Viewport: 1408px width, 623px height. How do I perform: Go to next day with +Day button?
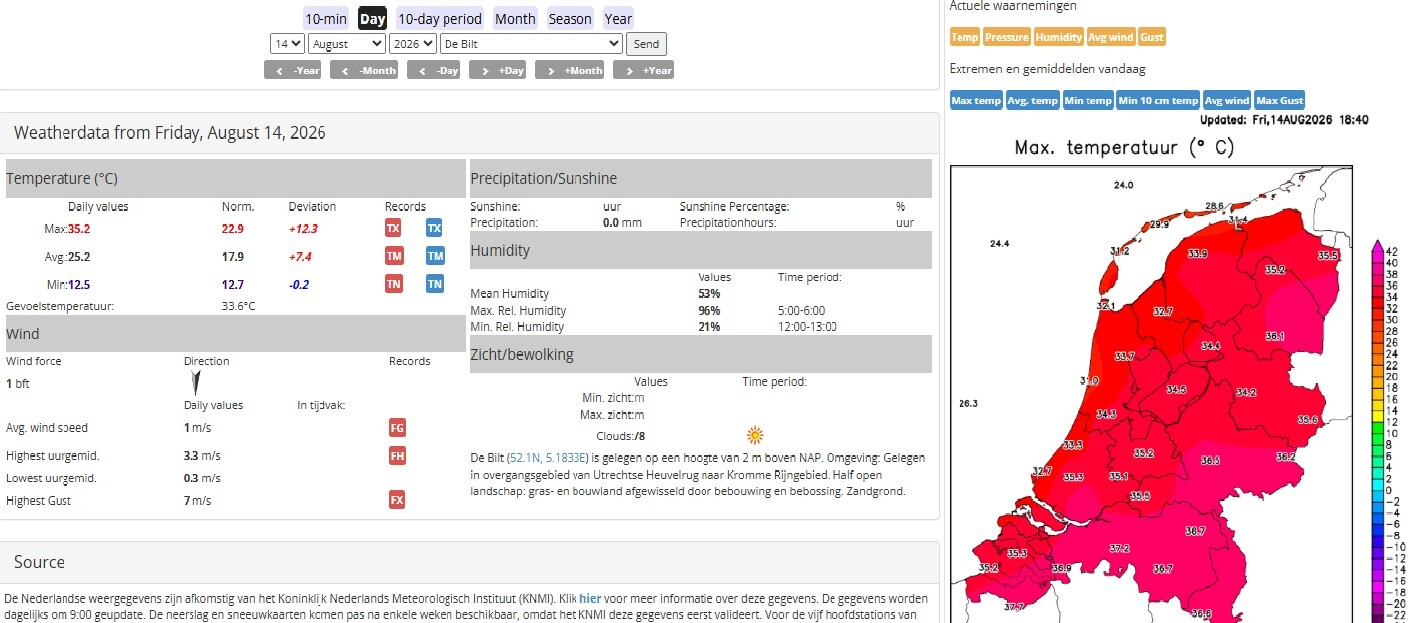point(498,70)
